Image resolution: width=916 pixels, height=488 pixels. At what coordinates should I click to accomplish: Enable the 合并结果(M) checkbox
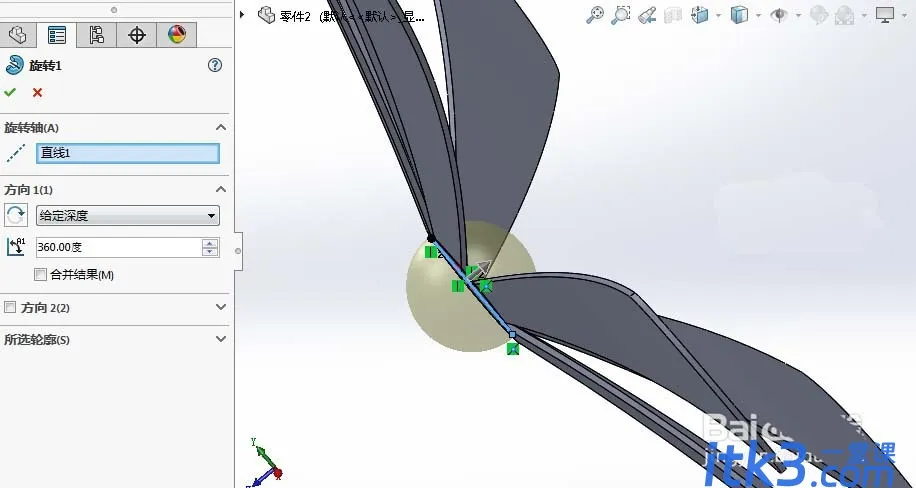[40, 274]
